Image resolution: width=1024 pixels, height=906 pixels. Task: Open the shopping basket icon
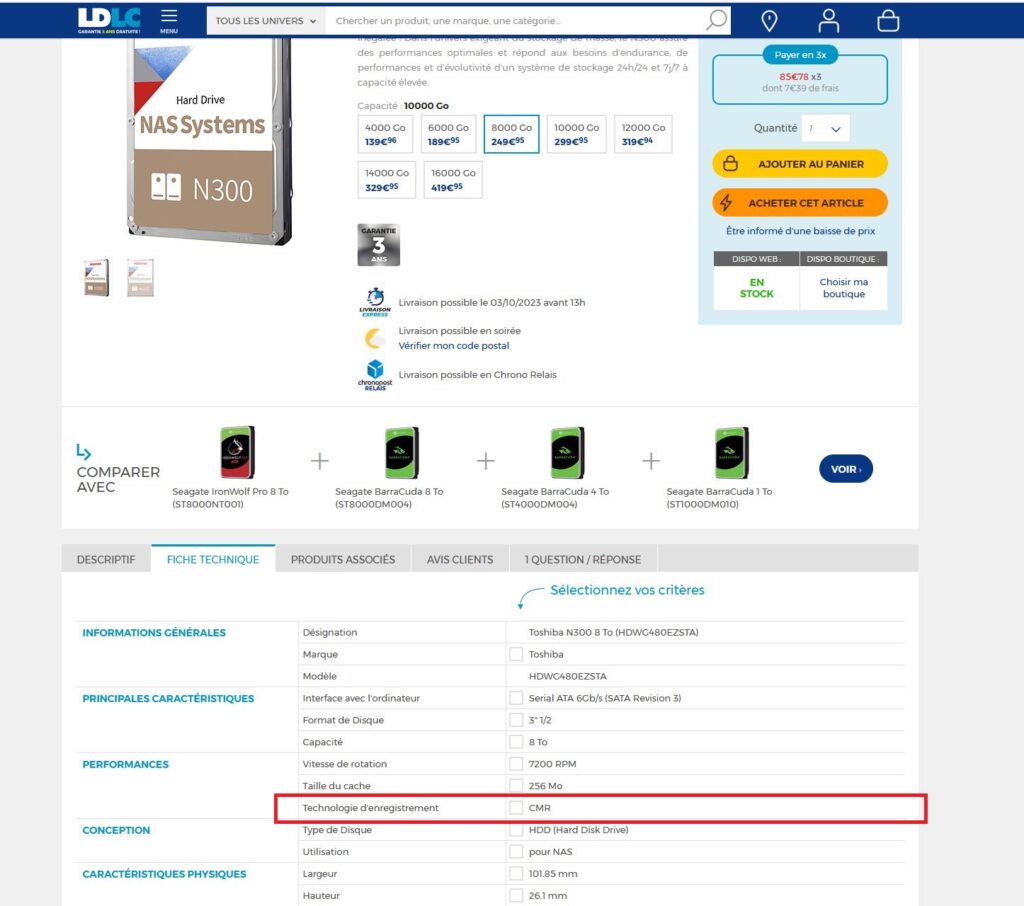pos(888,21)
